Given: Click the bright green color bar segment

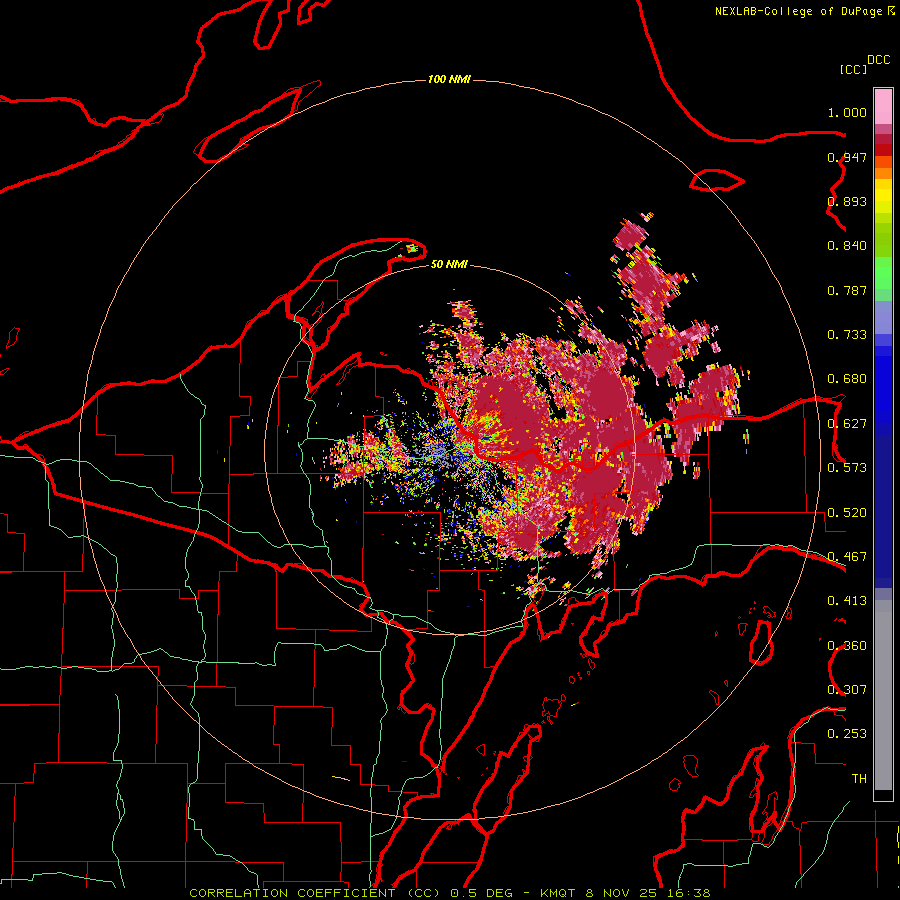Looking at the screenshot, I should click(883, 273).
